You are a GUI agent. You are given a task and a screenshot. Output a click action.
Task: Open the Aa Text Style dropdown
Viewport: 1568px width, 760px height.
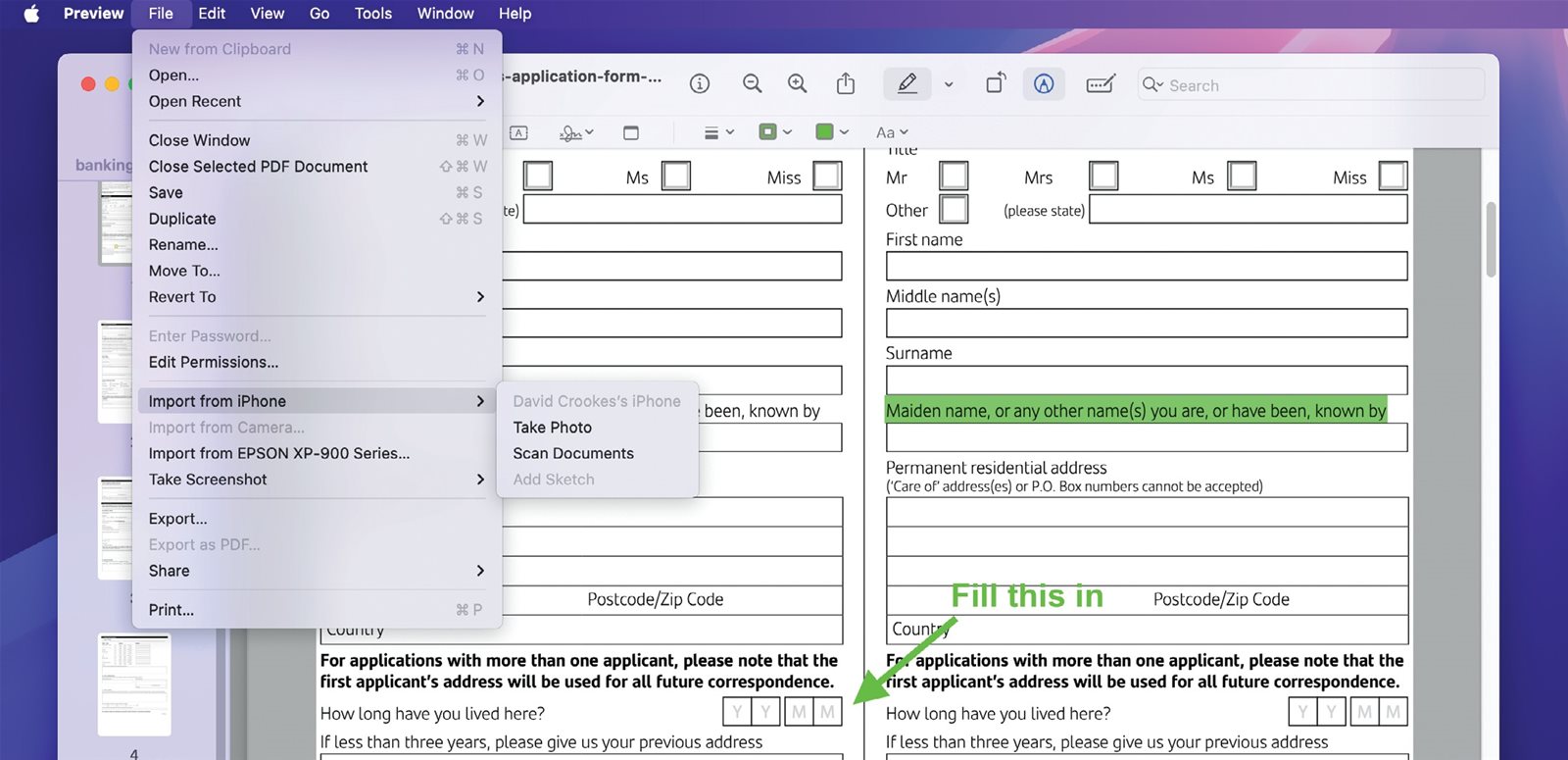892,132
